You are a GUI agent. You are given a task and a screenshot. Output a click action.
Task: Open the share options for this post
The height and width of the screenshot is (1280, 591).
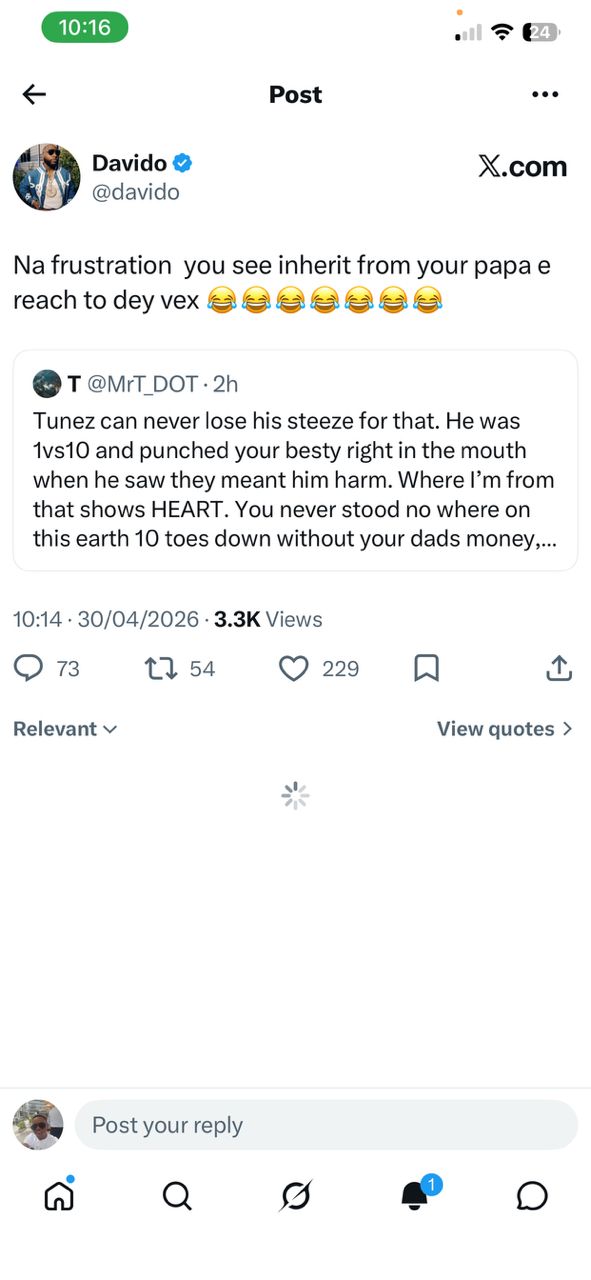pos(559,668)
